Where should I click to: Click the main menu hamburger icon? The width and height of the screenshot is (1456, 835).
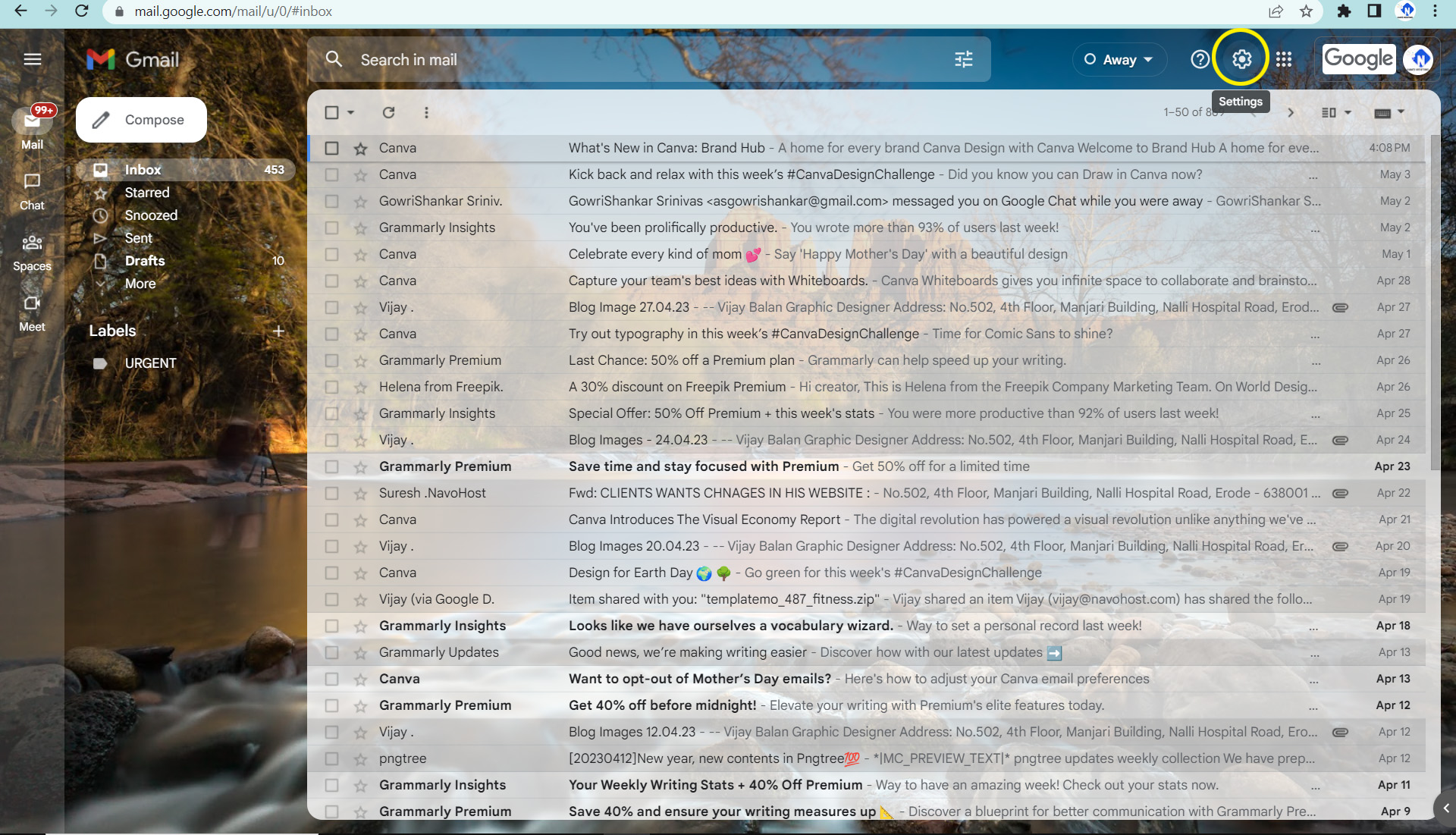point(33,59)
